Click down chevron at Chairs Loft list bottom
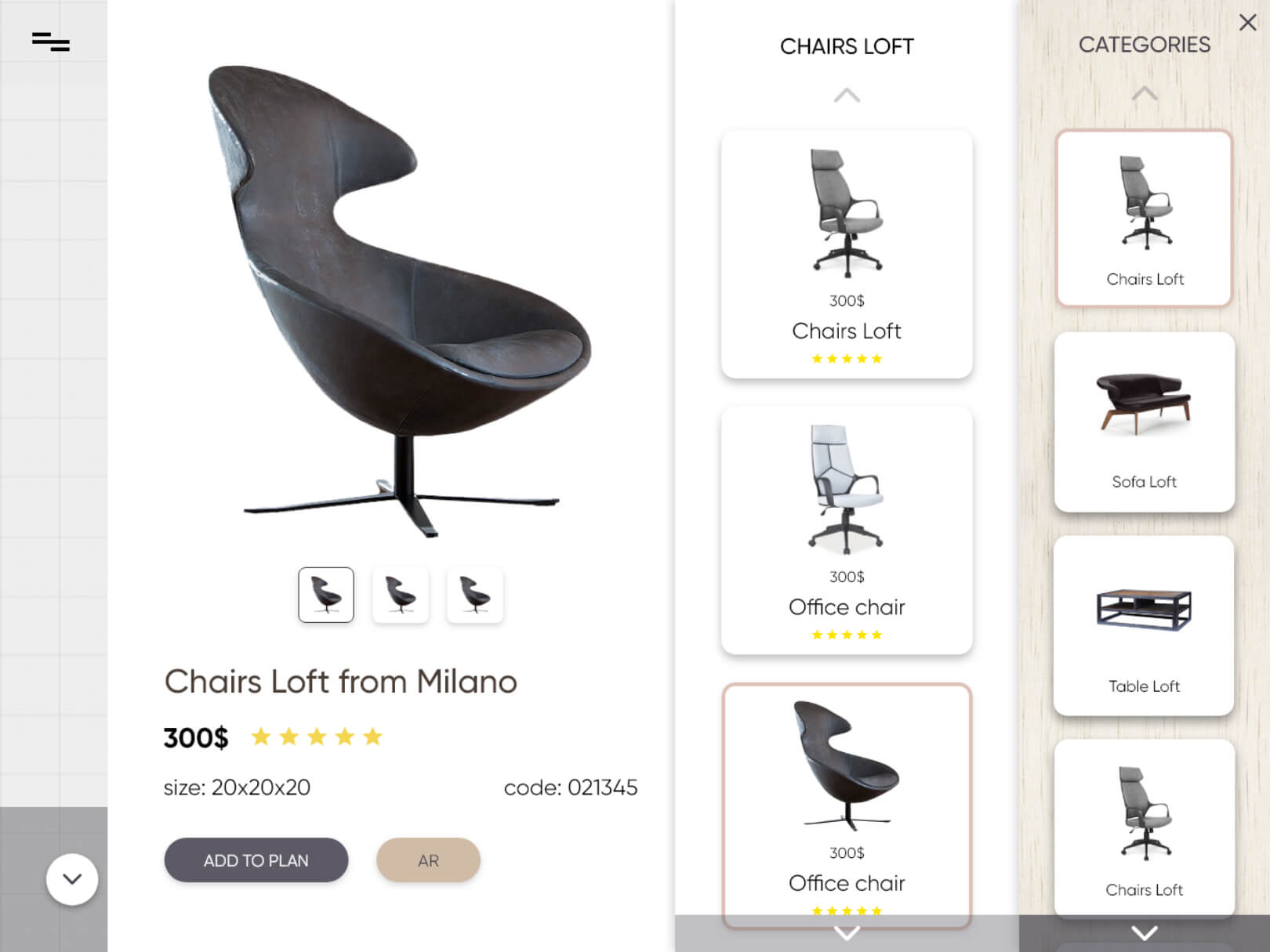Viewport: 1270px width, 952px height. [847, 933]
